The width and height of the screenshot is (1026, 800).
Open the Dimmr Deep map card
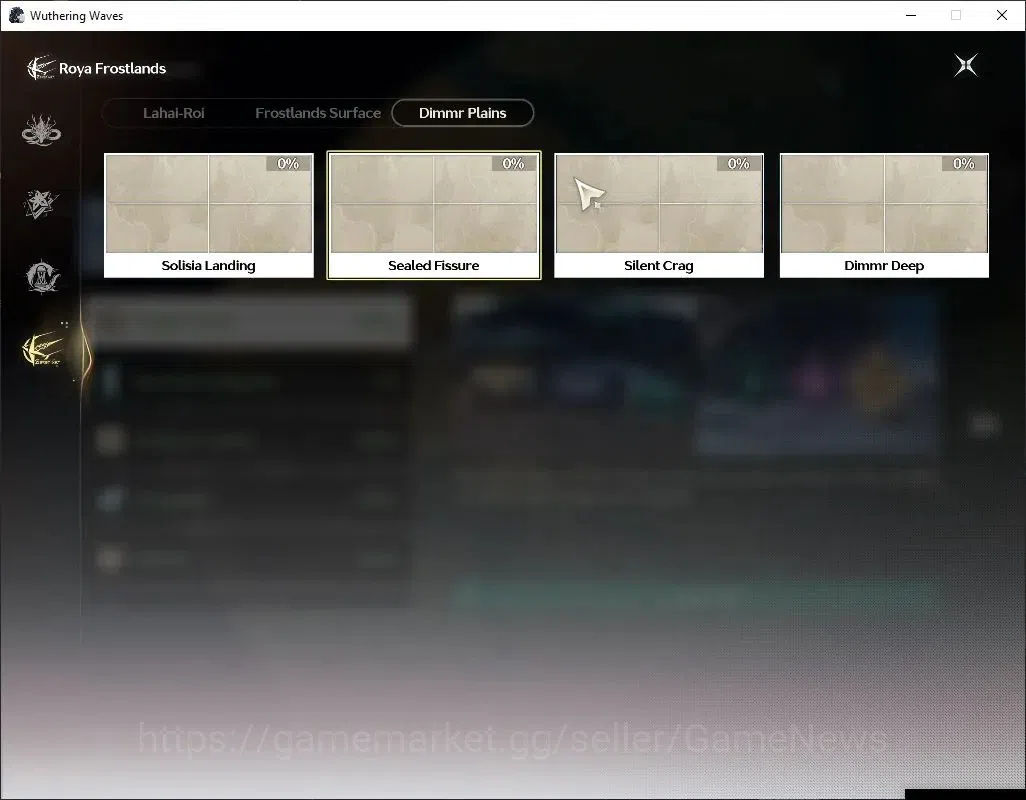884,215
